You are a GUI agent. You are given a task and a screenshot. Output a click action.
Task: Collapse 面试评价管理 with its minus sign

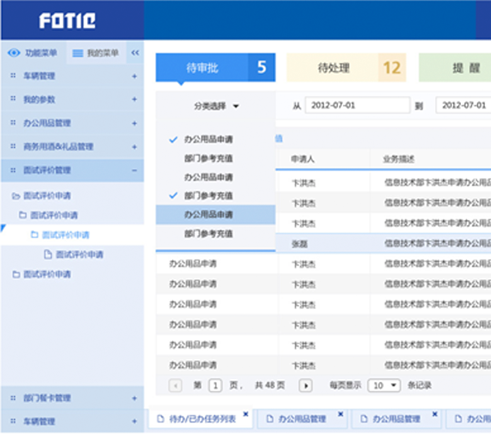[134, 170]
